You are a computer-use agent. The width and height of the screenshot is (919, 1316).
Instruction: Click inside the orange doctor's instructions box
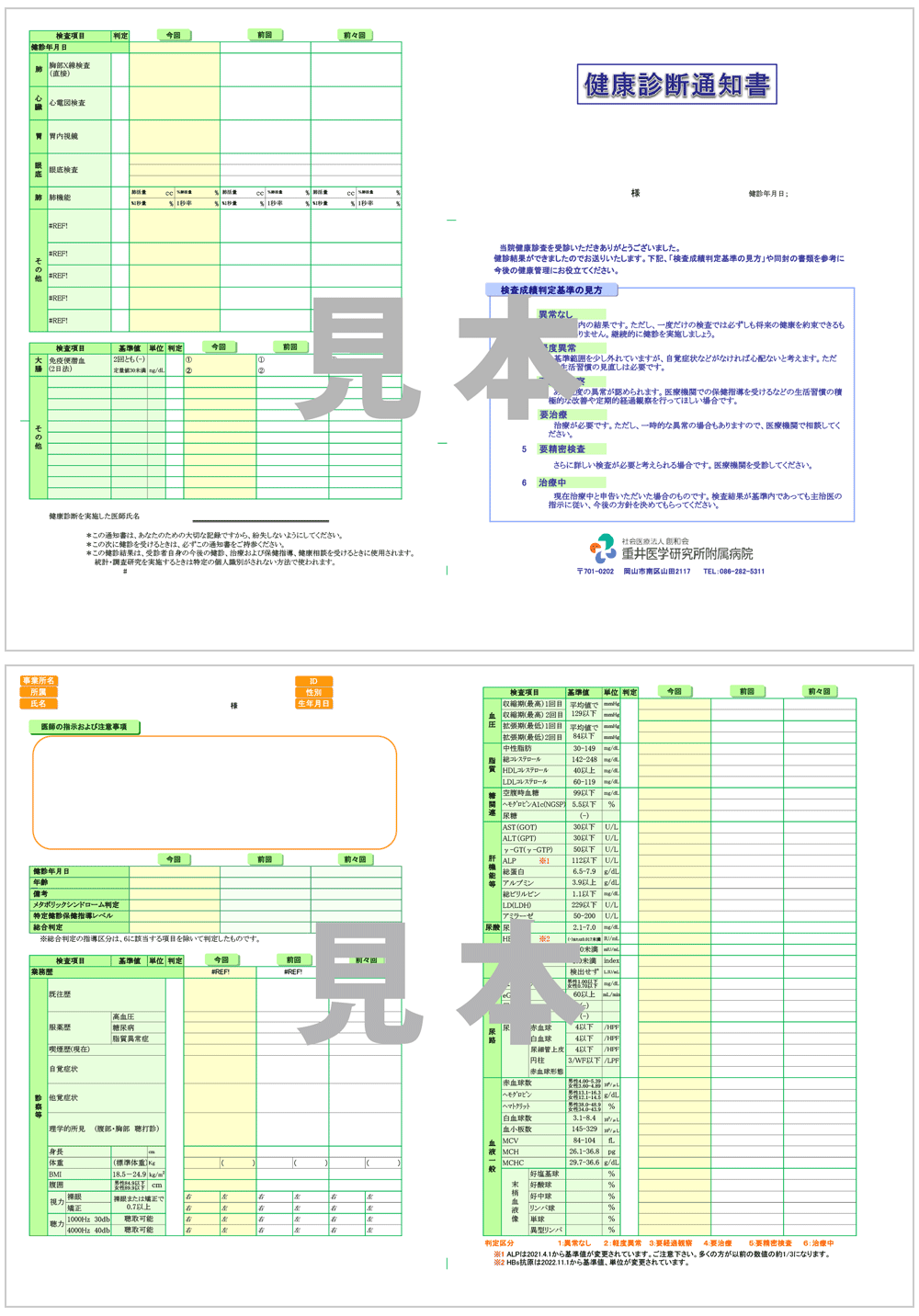click(215, 792)
